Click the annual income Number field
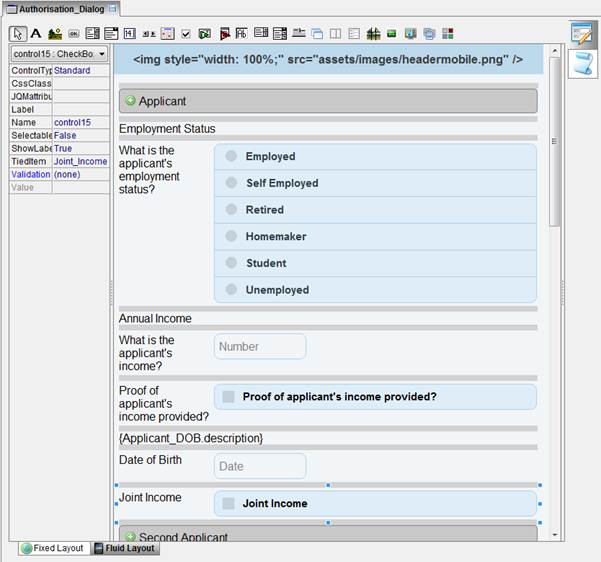This screenshot has height=562, width=601. coord(260,346)
